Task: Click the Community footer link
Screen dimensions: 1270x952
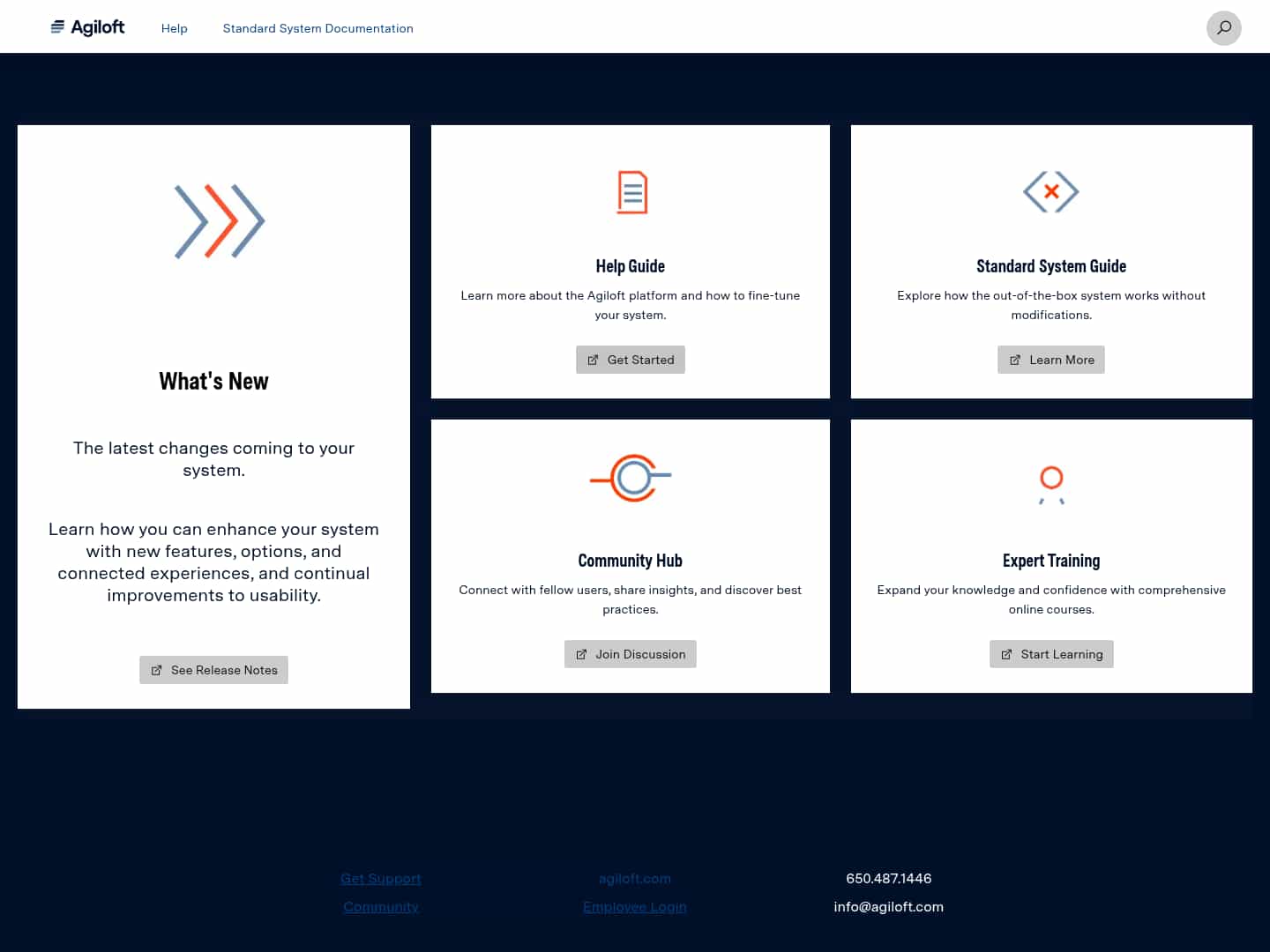Action: click(380, 906)
